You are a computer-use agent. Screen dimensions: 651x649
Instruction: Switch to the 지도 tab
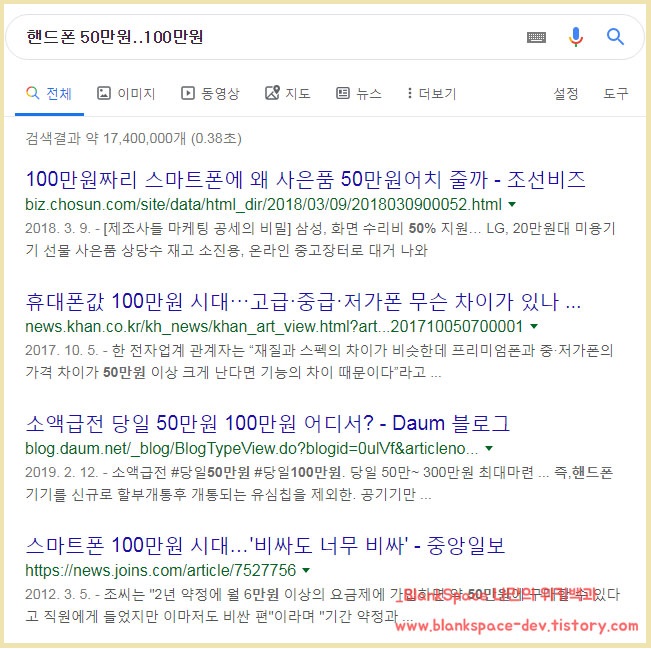[288, 93]
